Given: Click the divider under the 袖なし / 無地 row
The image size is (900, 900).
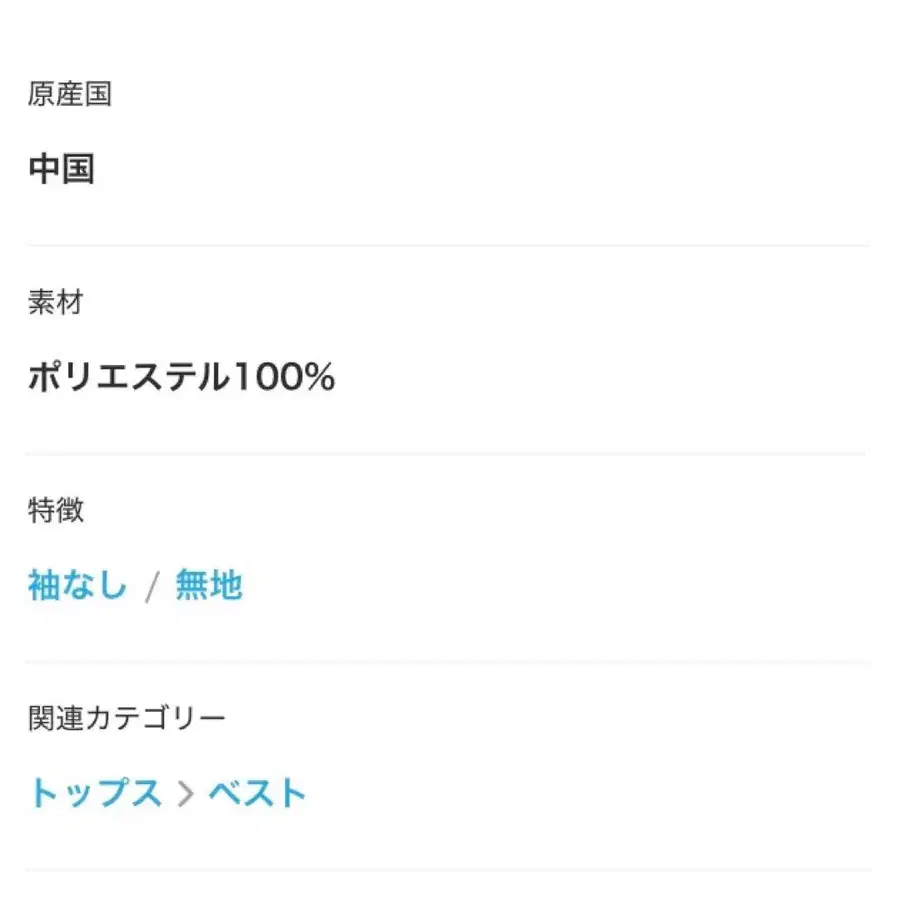Looking at the screenshot, I should coord(448,662).
